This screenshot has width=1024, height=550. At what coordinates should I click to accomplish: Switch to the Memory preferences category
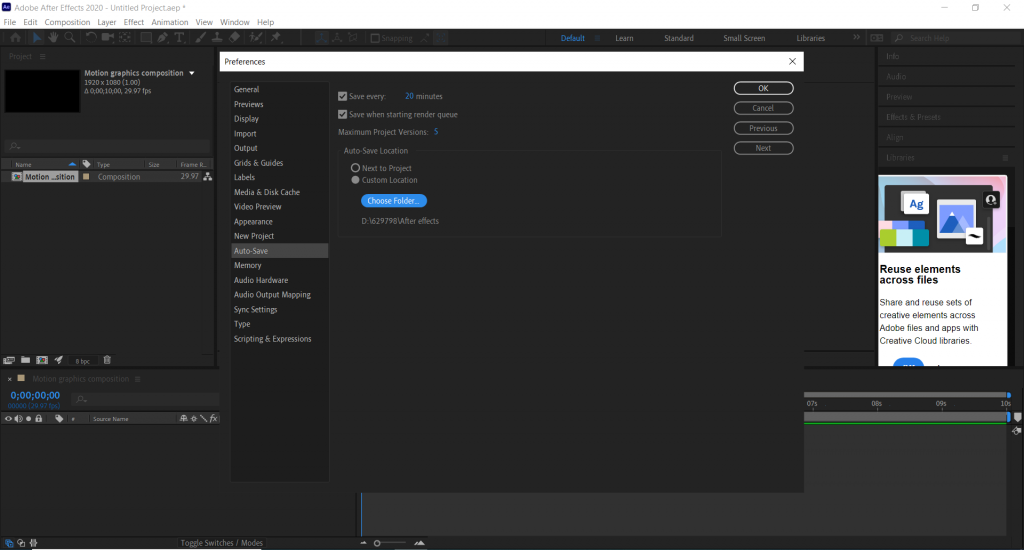pyautogui.click(x=248, y=266)
